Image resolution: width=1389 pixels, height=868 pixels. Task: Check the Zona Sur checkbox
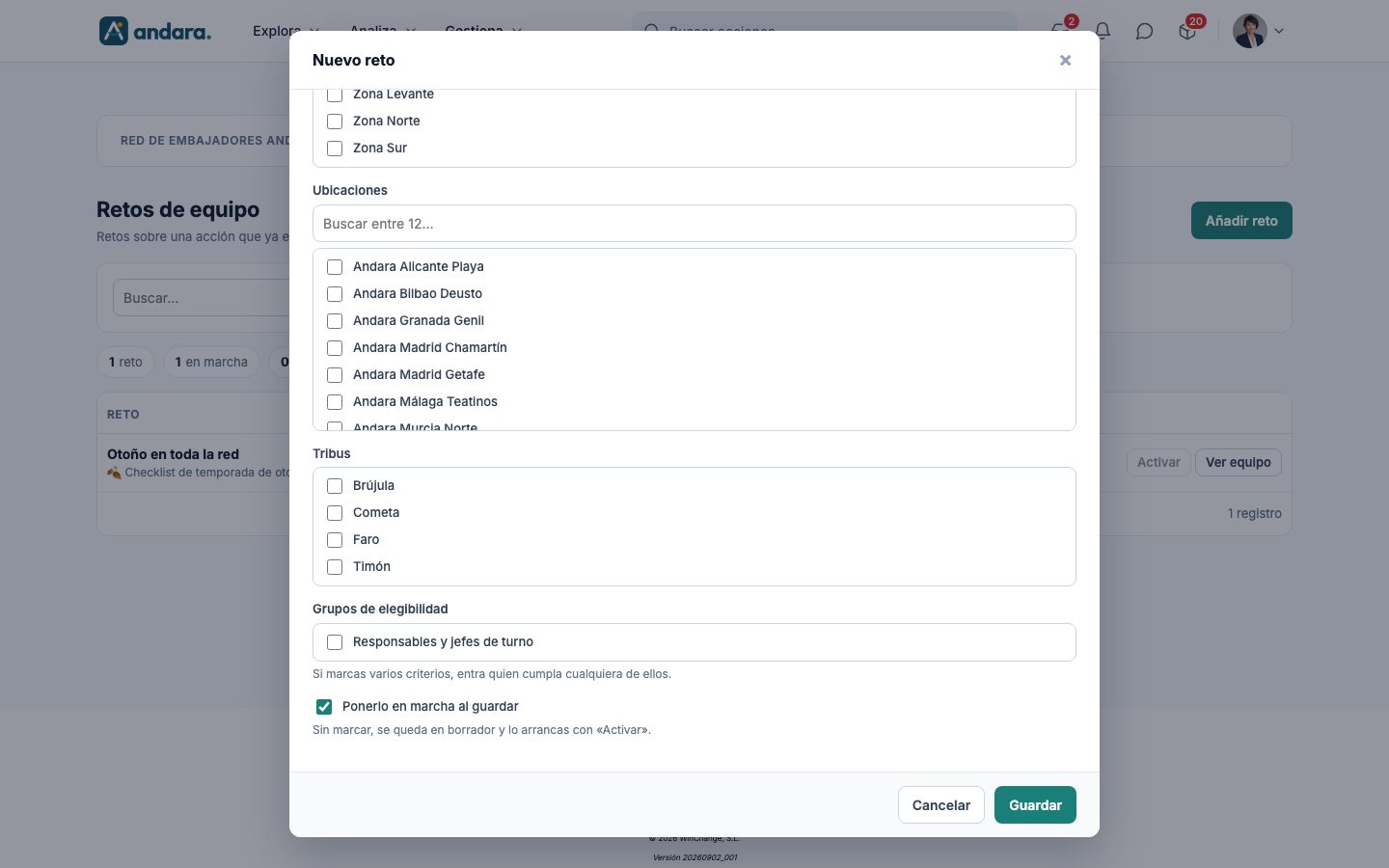click(335, 149)
